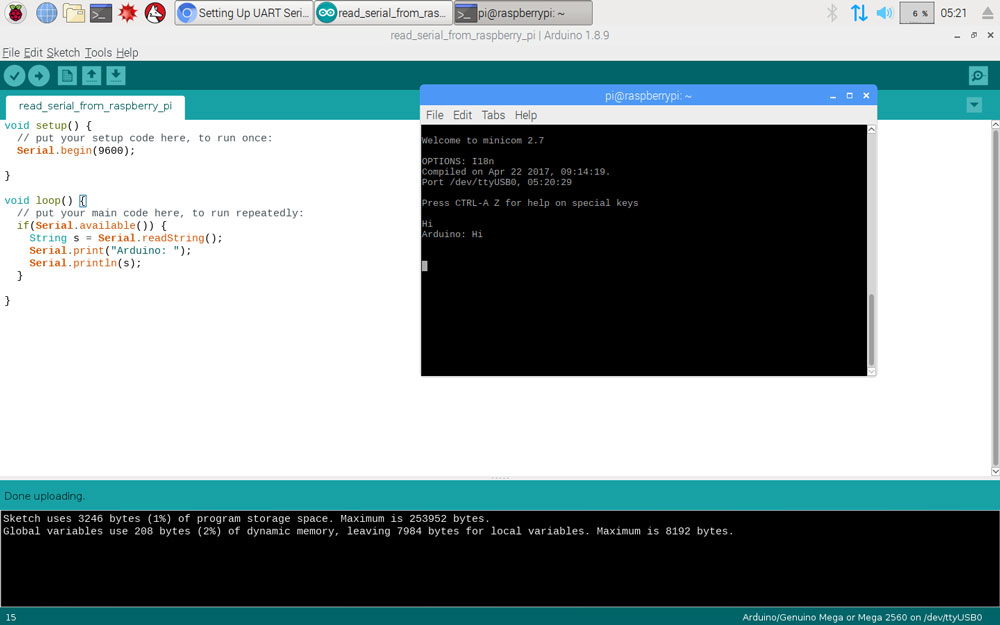Switch to pi@raspberrypi terminal taskbar button

click(x=522, y=13)
